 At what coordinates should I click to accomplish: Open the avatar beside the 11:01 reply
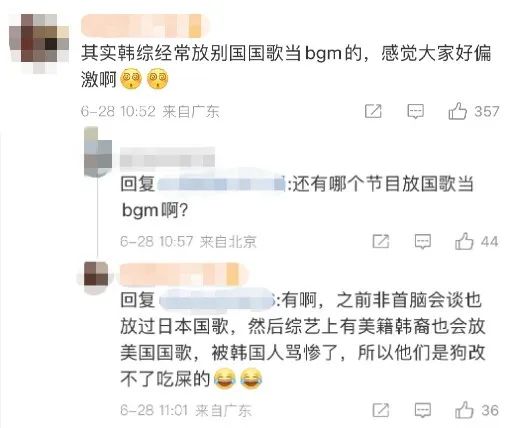click(96, 277)
